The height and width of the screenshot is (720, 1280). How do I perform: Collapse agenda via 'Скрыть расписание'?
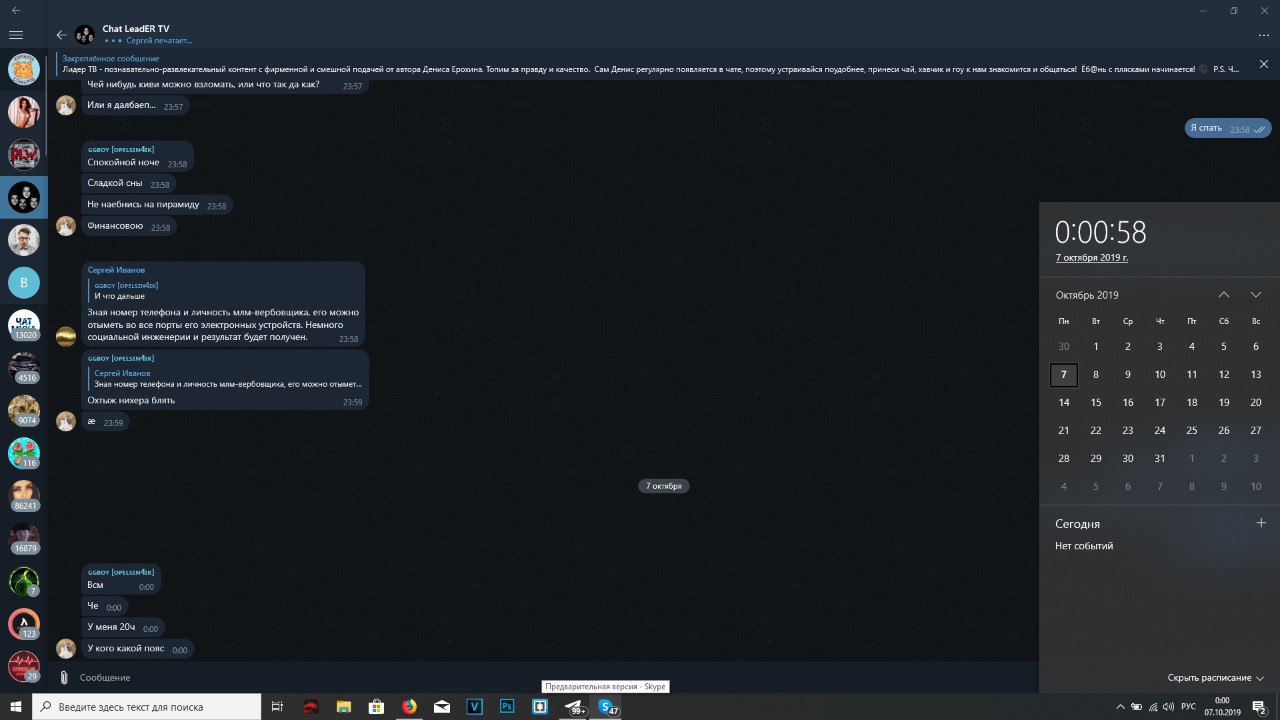tap(1216, 678)
